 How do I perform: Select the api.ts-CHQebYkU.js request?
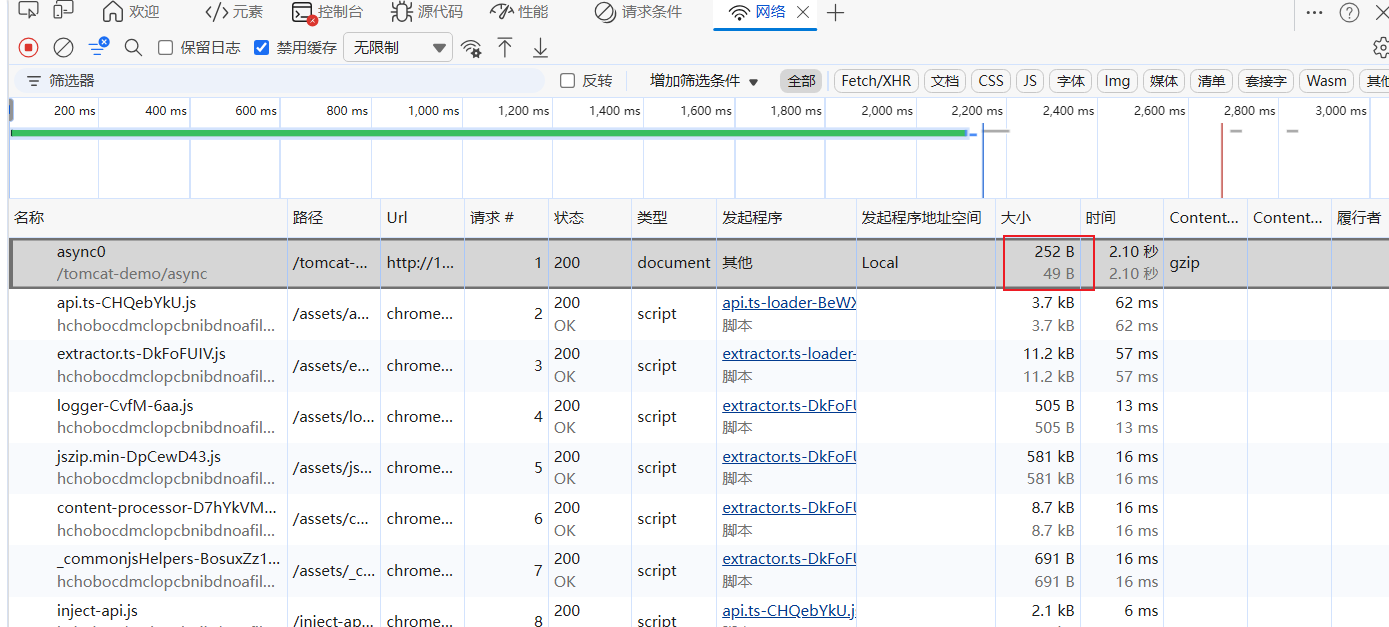click(699, 314)
